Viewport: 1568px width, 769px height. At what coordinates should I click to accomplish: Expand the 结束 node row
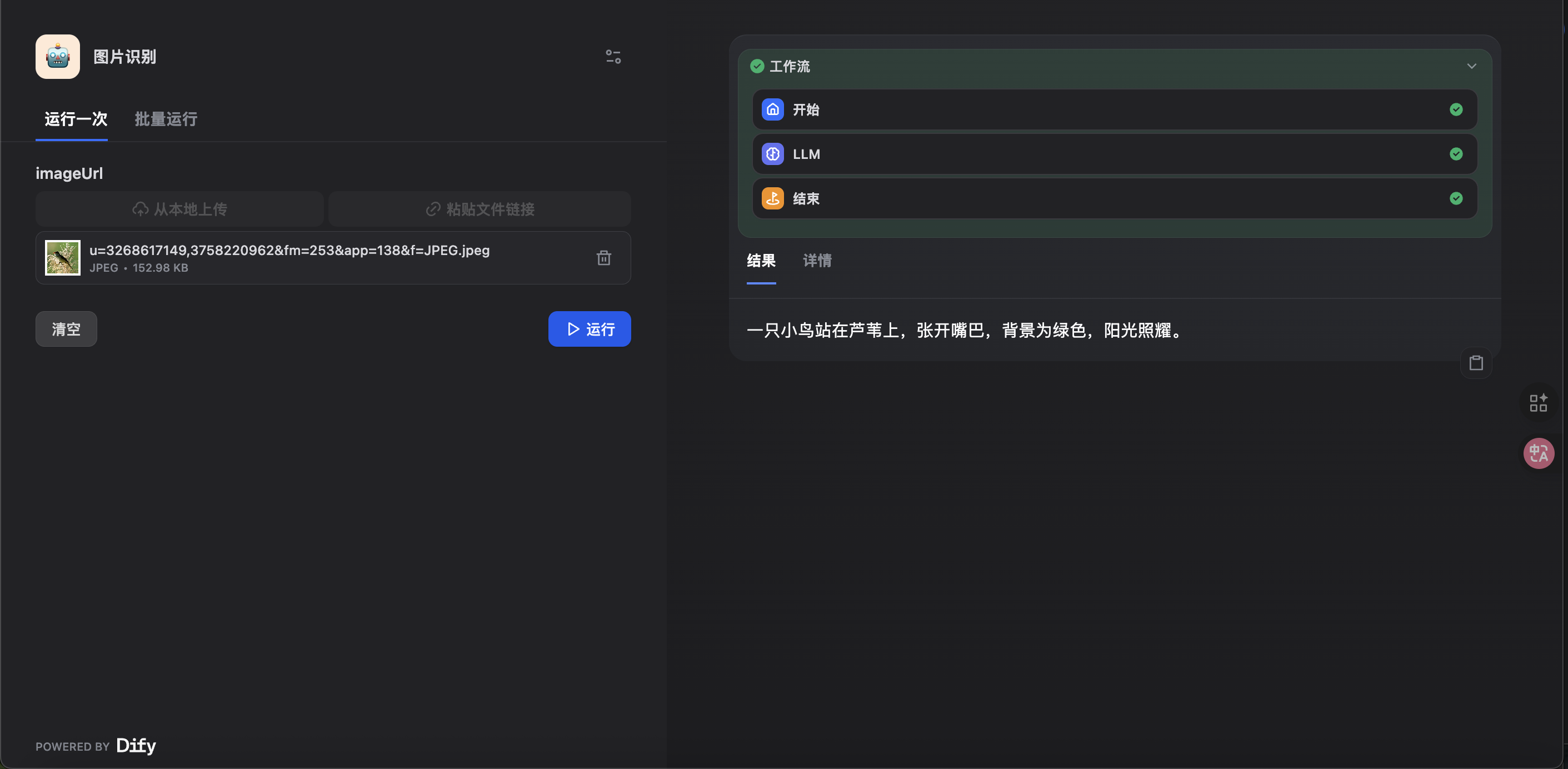tap(1114, 198)
